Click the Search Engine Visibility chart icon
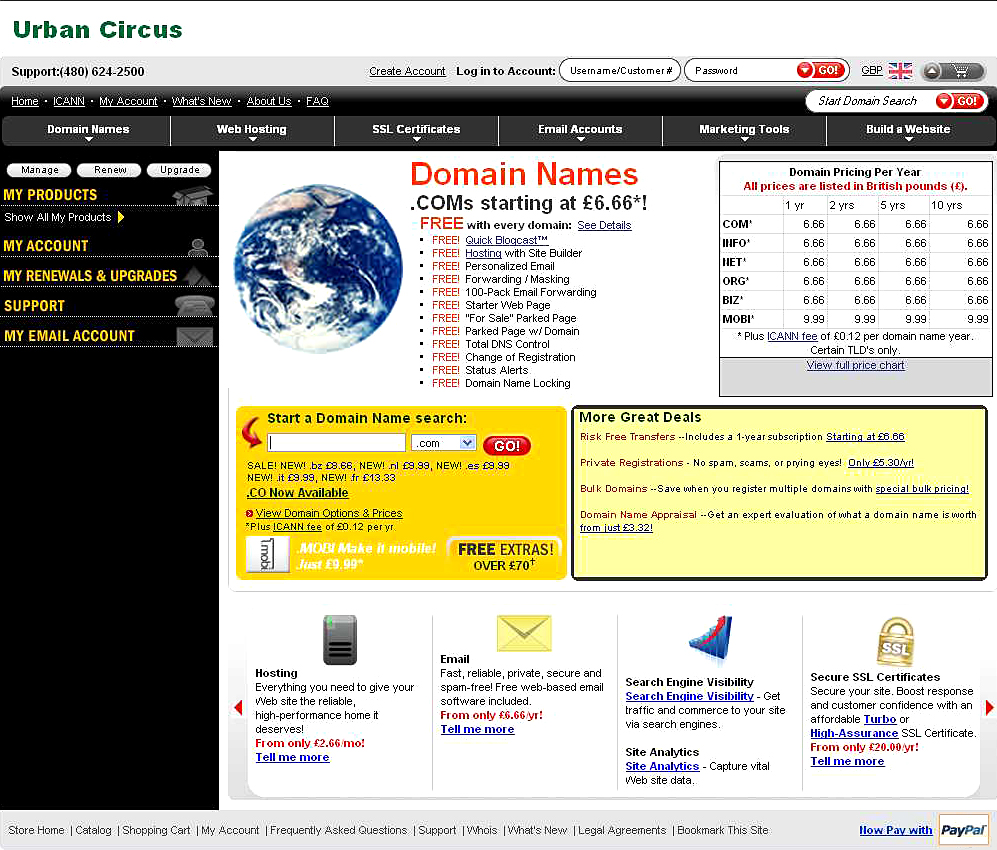Image resolution: width=997 pixels, height=850 pixels. (x=711, y=640)
